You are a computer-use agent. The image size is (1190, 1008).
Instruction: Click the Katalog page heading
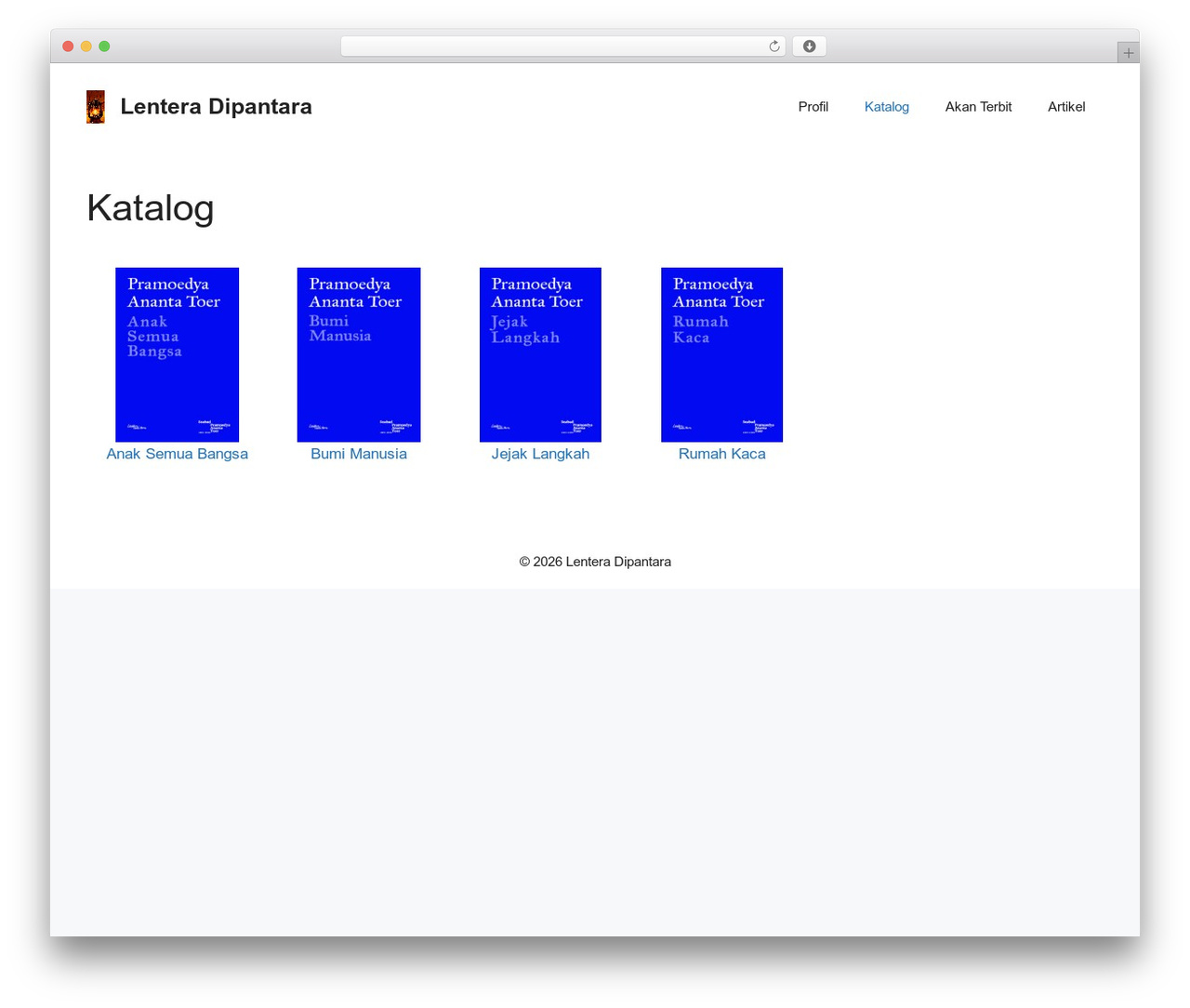[151, 208]
